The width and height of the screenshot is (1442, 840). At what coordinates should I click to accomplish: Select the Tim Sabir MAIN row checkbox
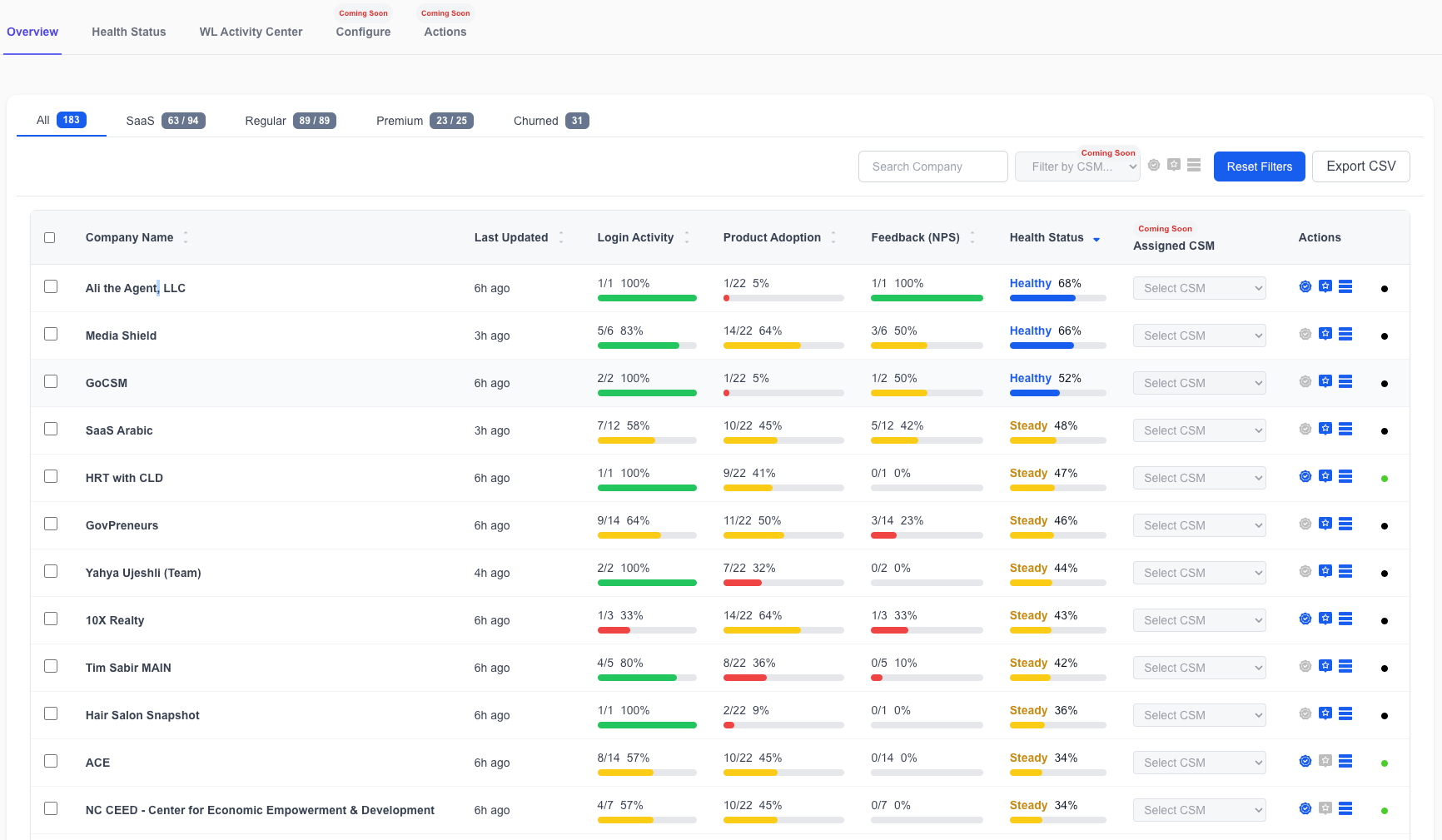pyautogui.click(x=51, y=666)
